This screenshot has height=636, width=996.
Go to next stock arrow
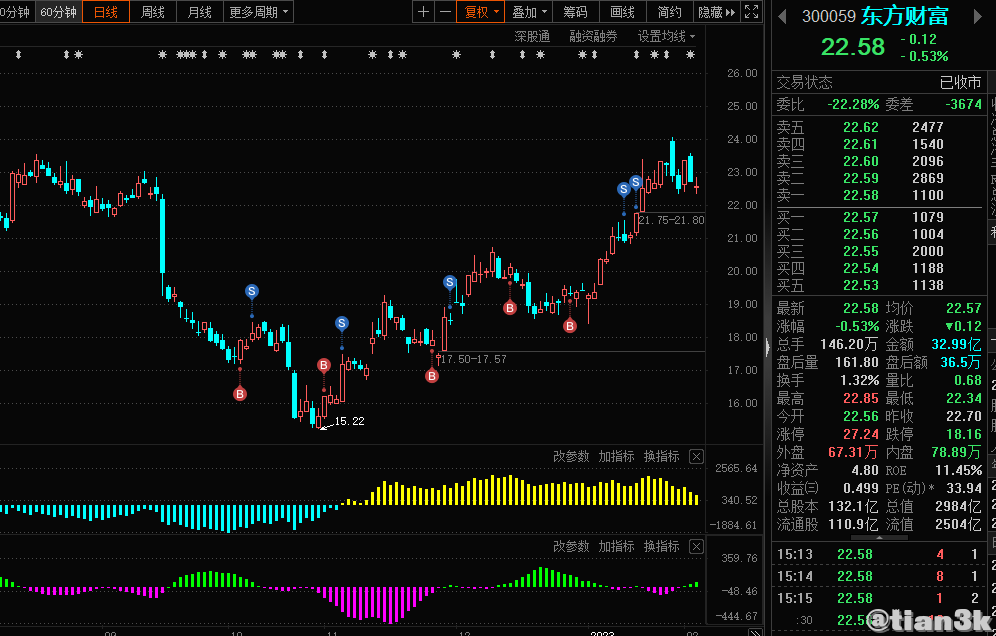[x=977, y=17]
